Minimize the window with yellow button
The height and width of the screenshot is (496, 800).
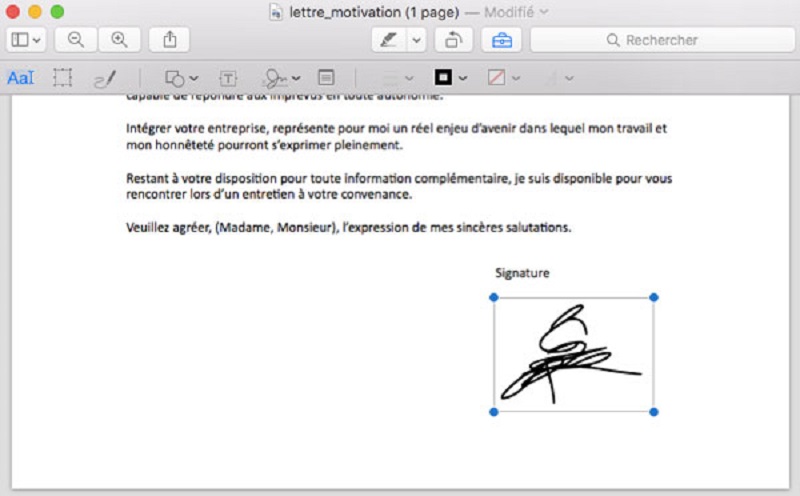[x=35, y=11]
